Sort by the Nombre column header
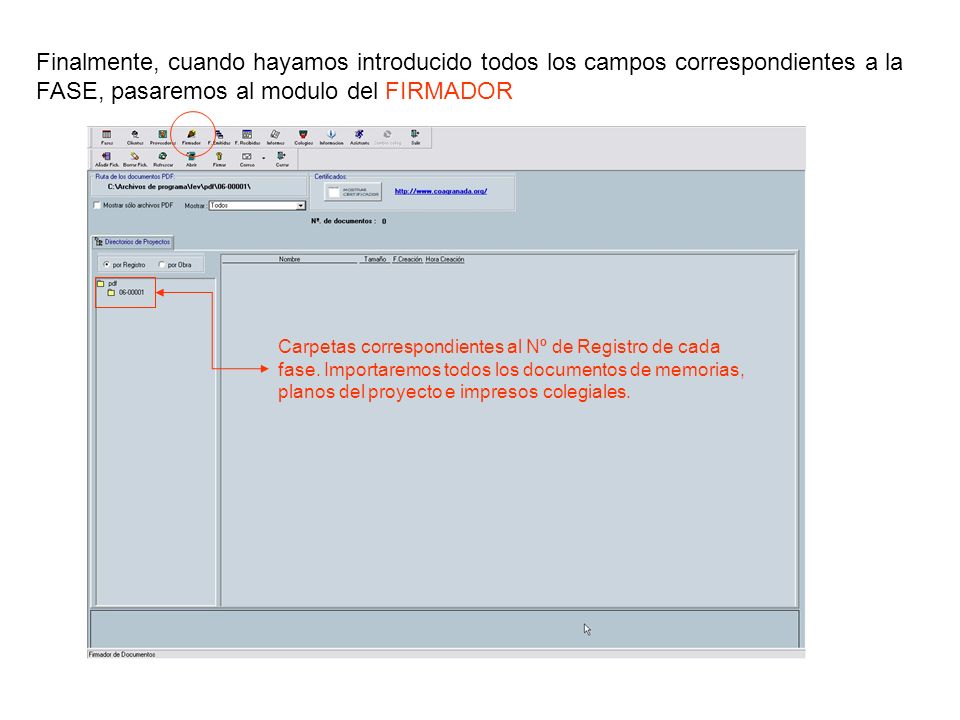This screenshot has height=720, width=960. (x=290, y=260)
